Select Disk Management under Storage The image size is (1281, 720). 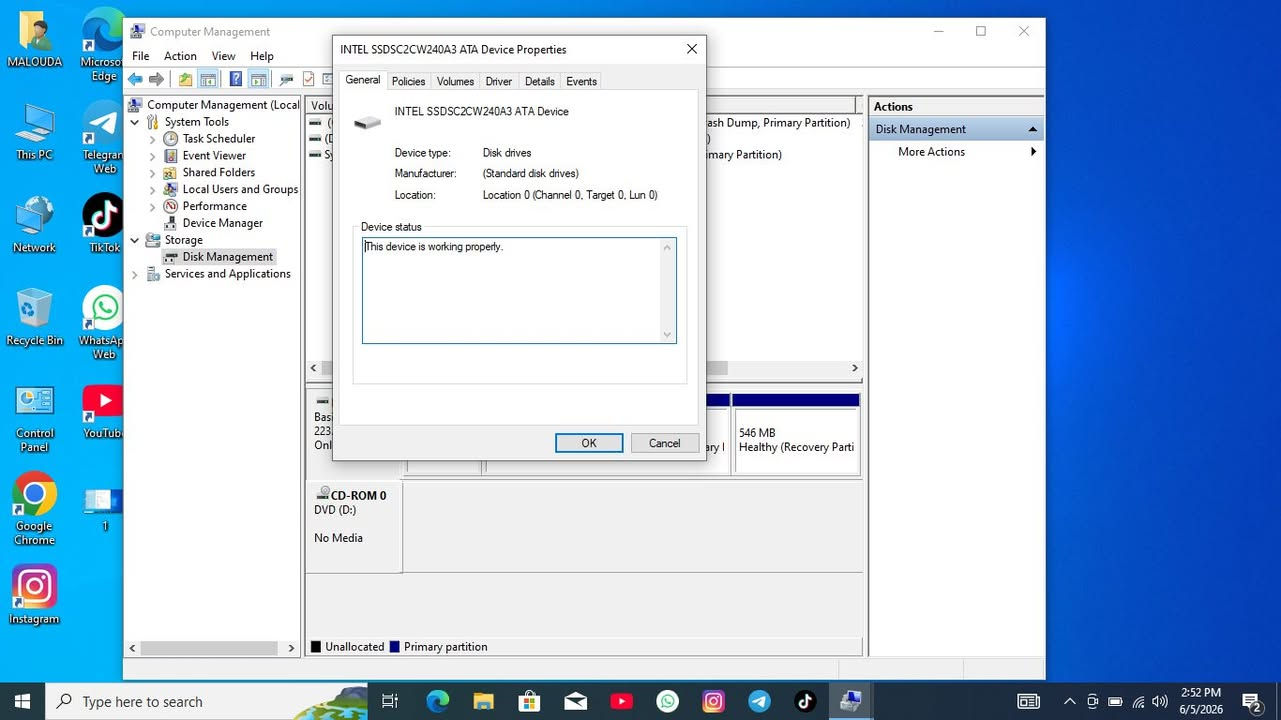pyautogui.click(x=227, y=257)
